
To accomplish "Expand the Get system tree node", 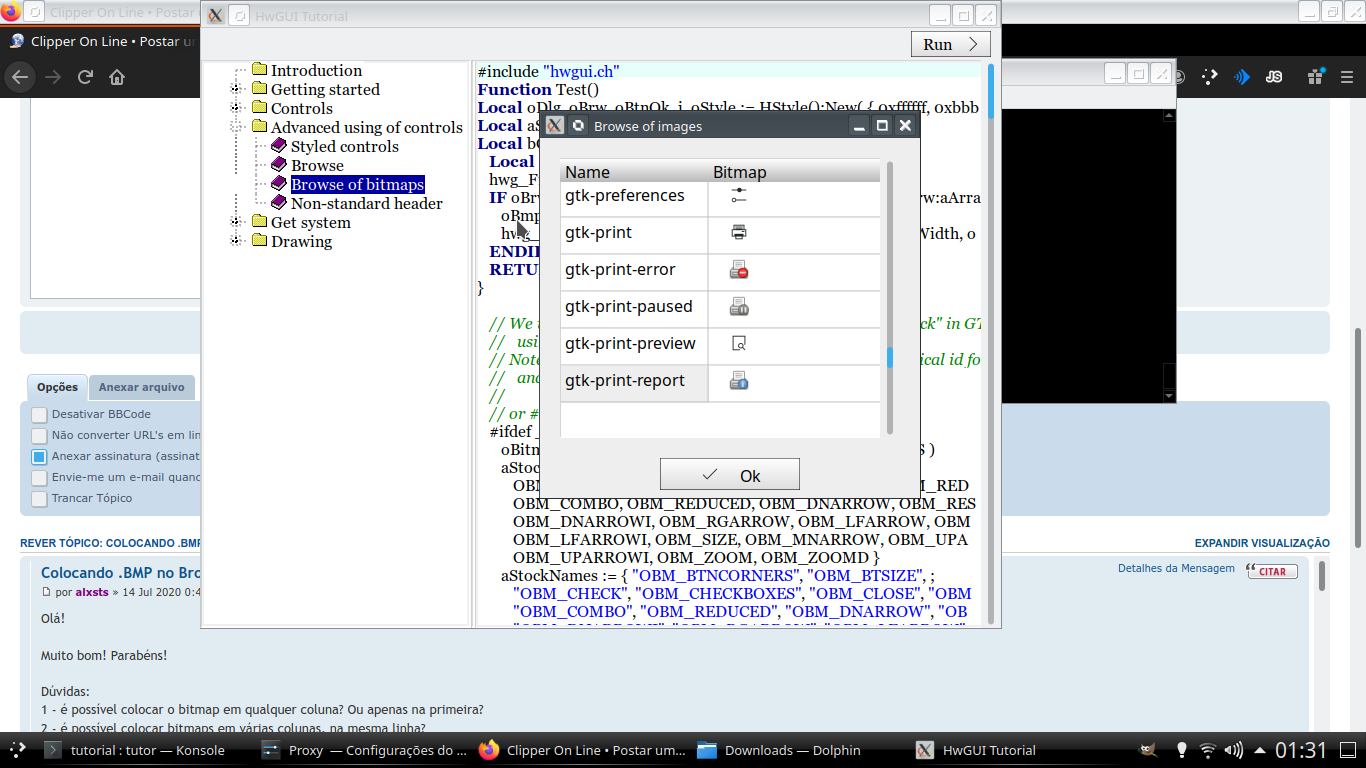I will 237,223.
